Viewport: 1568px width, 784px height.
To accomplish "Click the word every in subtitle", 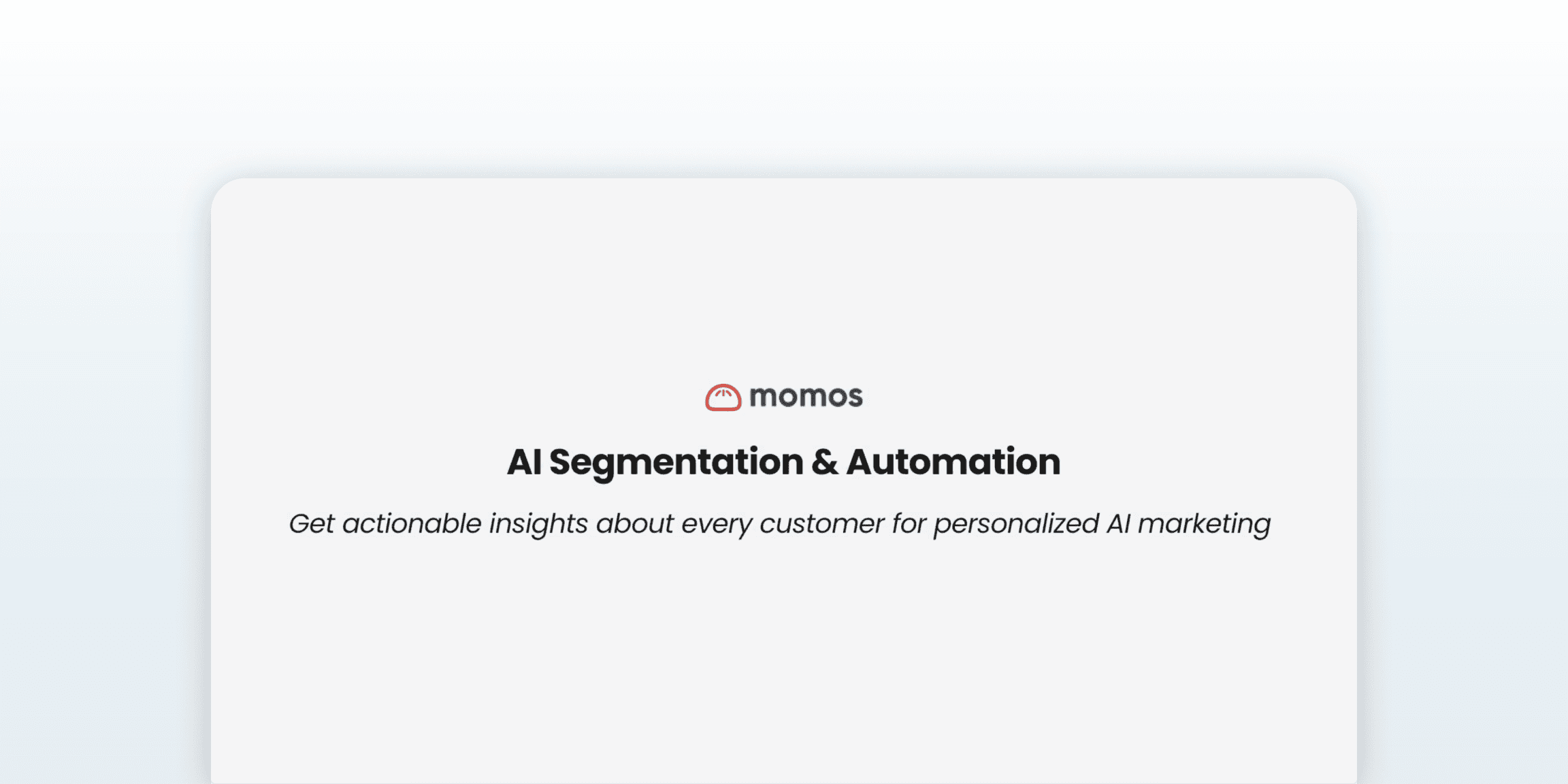I will (716, 524).
